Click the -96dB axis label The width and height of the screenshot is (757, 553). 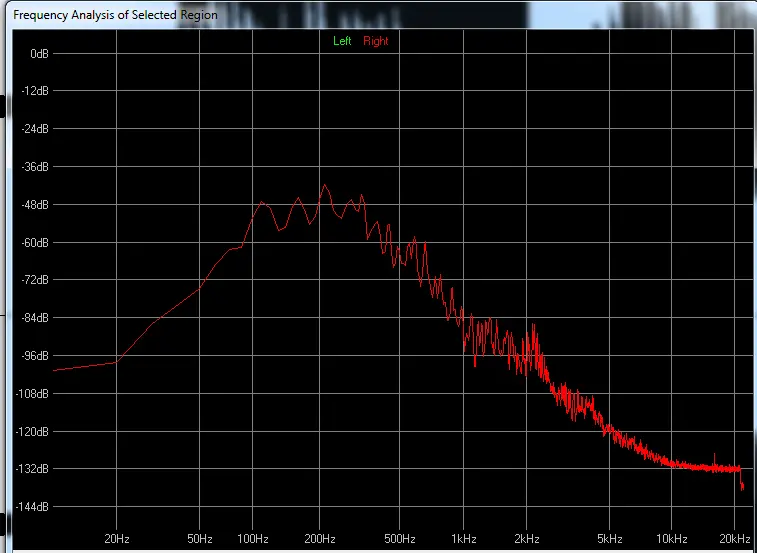click(35, 356)
